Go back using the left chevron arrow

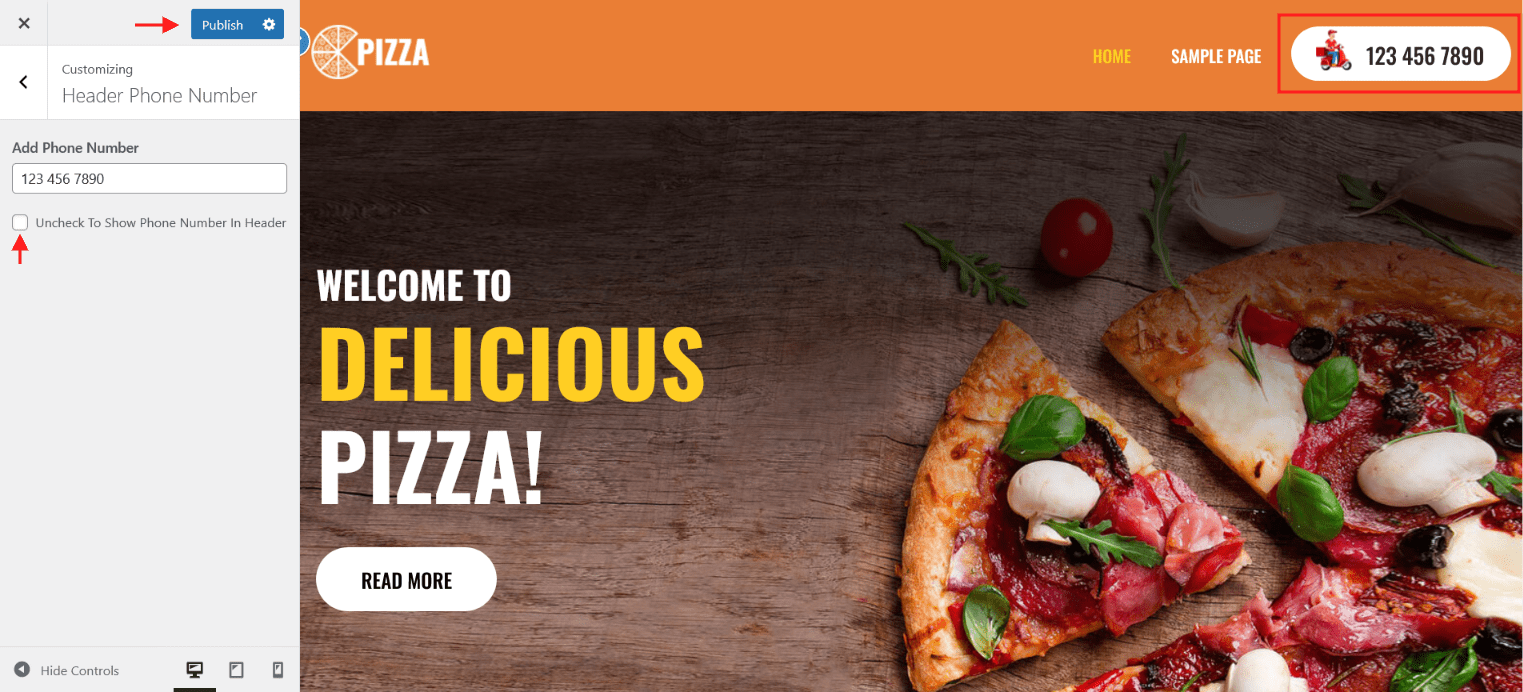coord(24,82)
